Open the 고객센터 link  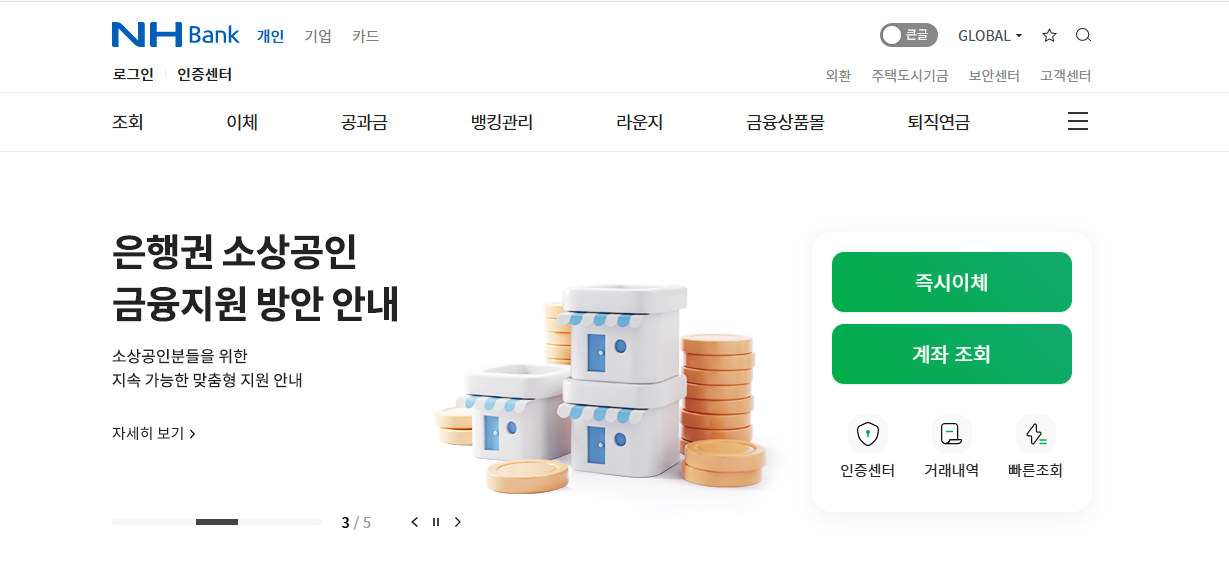click(1066, 76)
